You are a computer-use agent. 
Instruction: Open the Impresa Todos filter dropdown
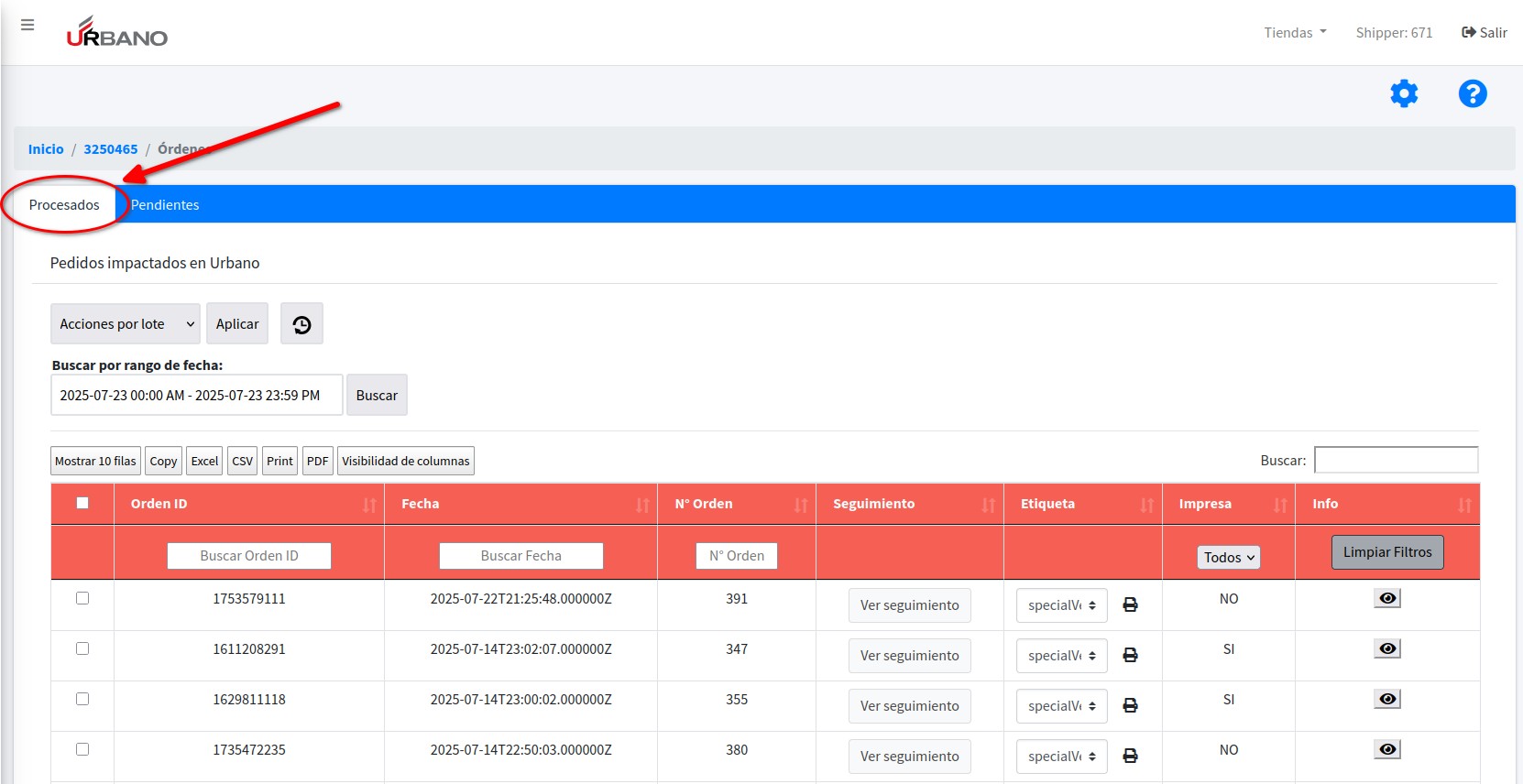click(x=1228, y=557)
